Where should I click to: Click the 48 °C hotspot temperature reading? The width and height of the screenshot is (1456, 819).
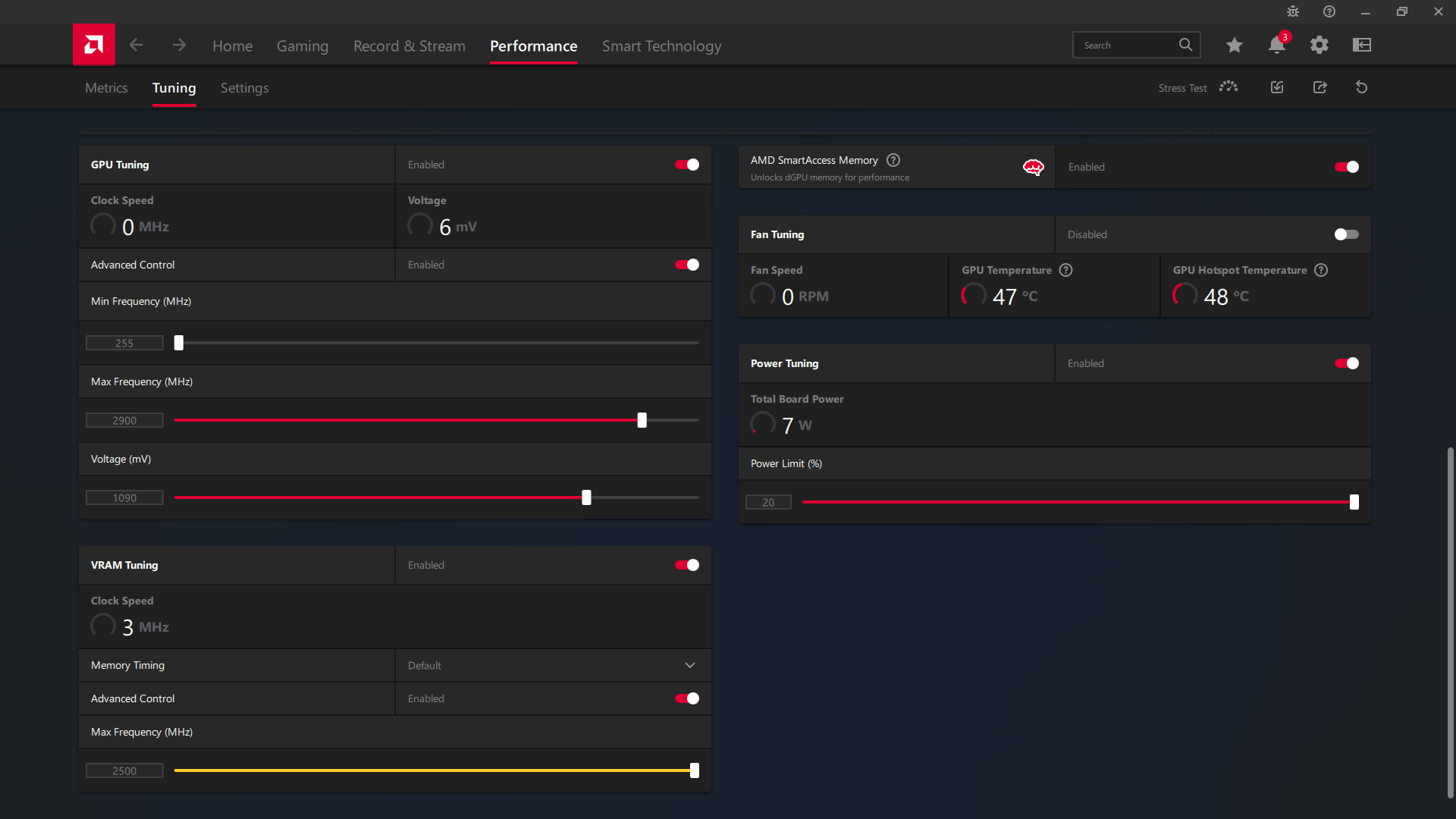[1211, 295]
